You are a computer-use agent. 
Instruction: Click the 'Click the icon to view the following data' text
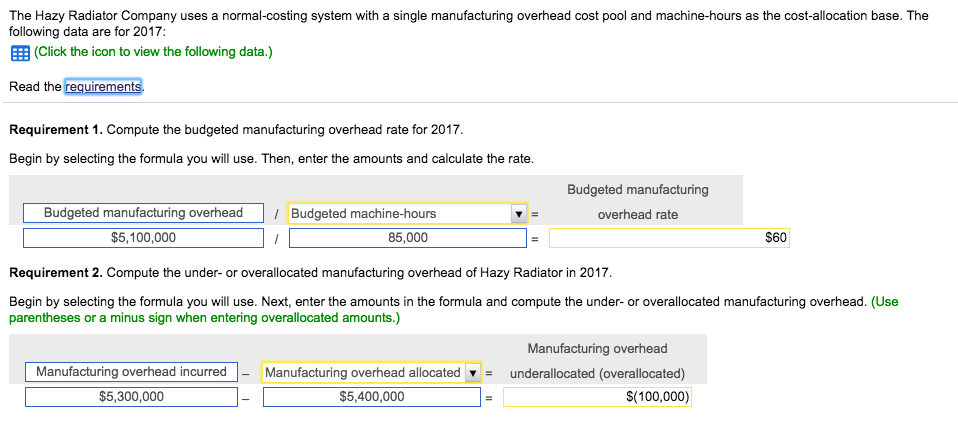pos(153,52)
